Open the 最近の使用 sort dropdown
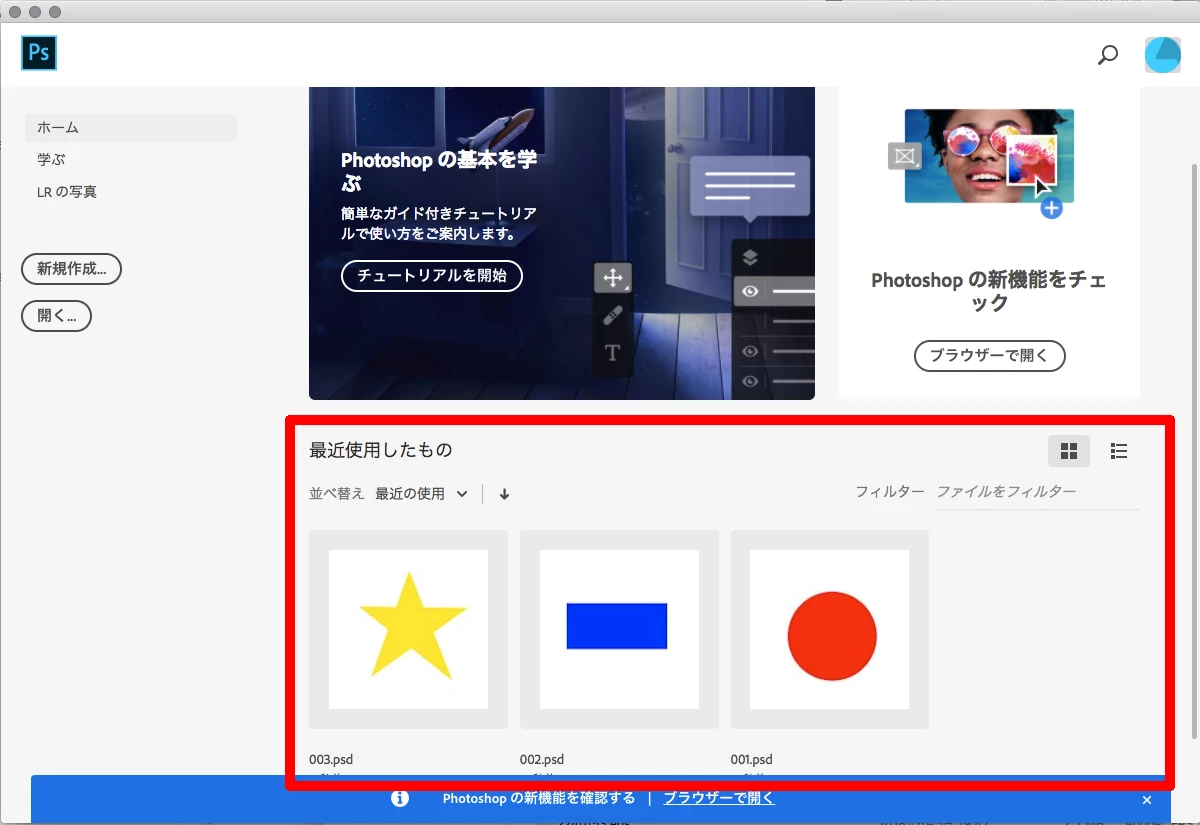1200x825 pixels. [421, 493]
